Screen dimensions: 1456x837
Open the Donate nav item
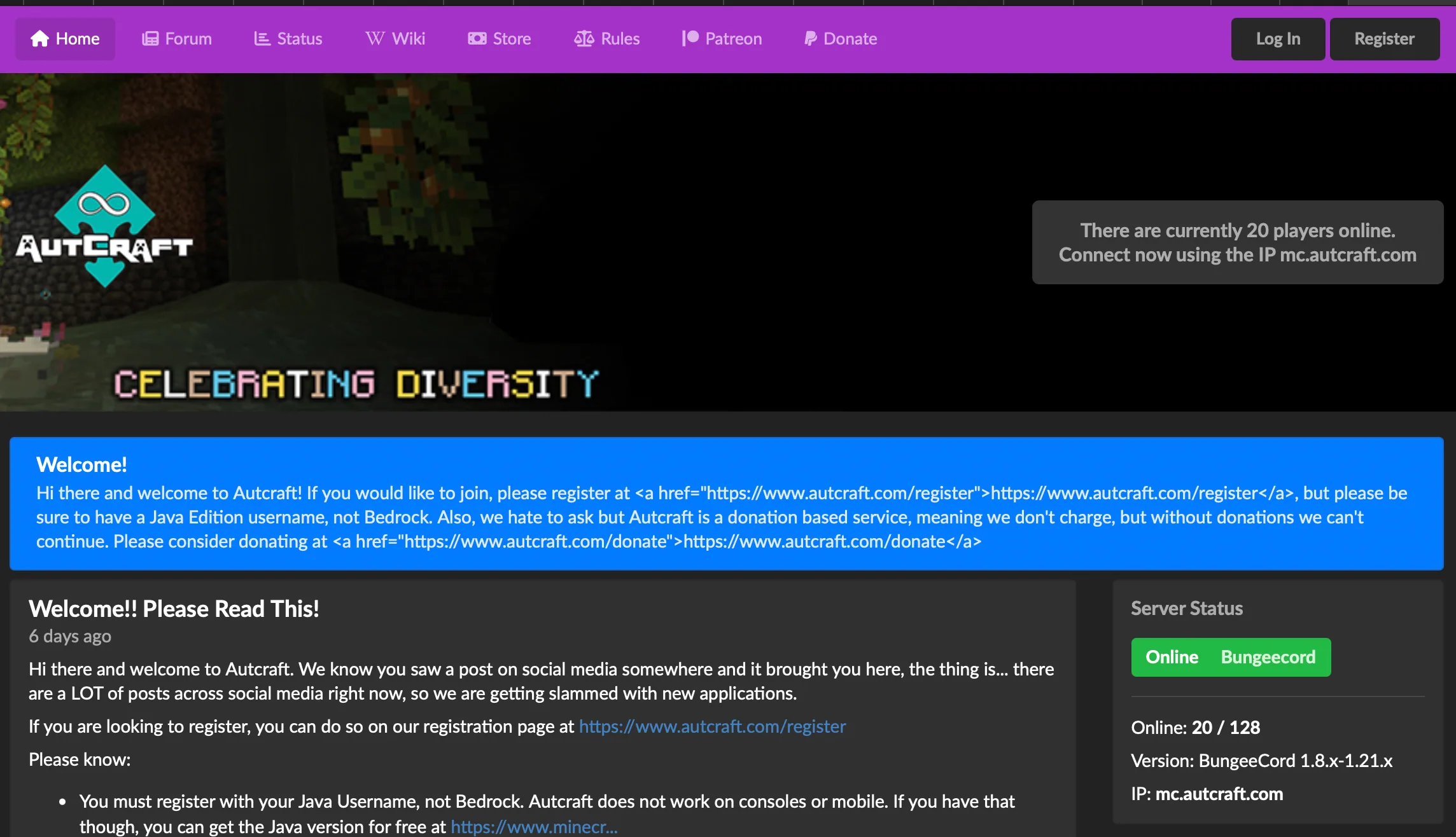point(841,39)
